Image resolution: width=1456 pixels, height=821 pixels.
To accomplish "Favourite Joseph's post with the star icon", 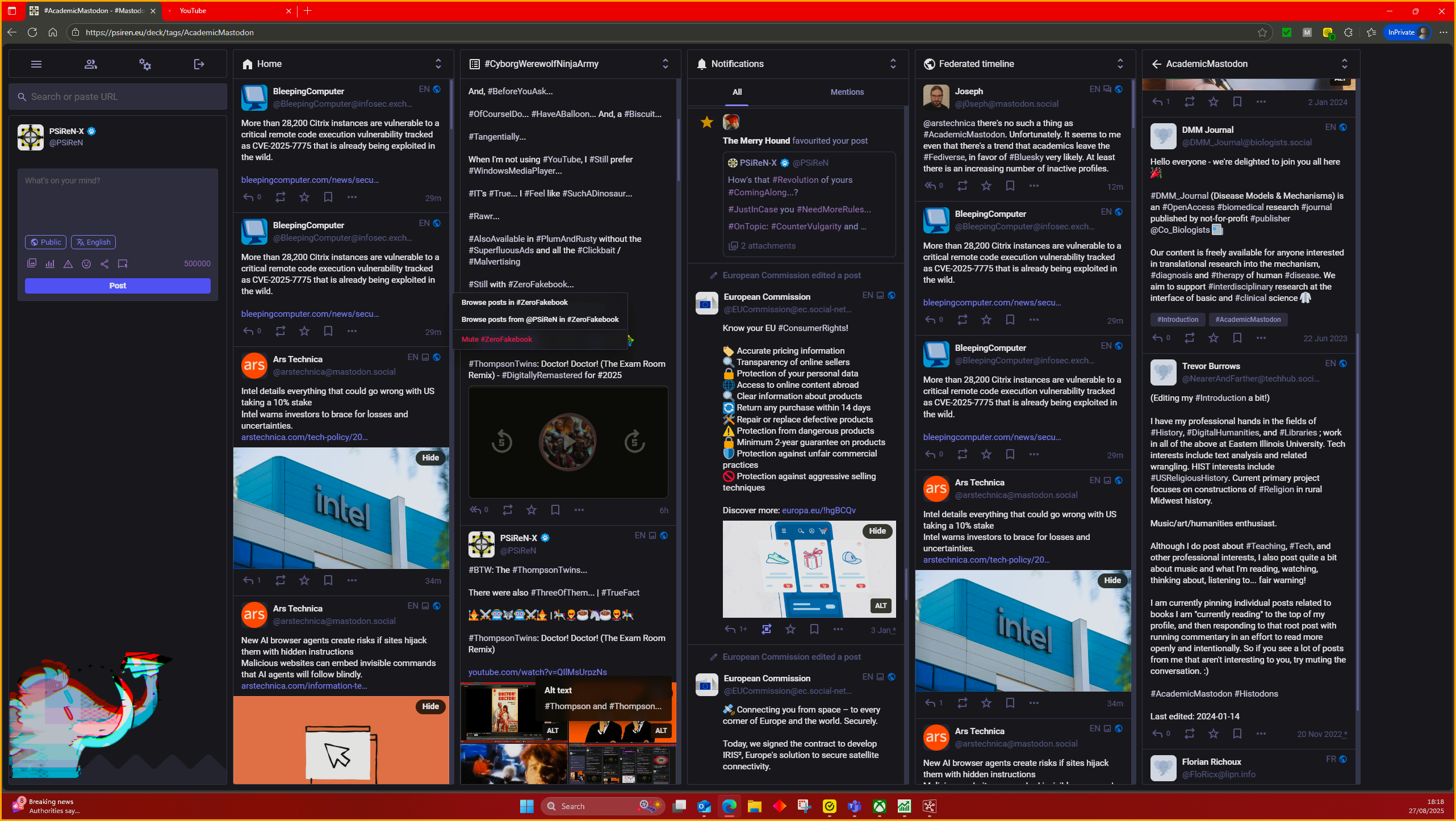I will (x=986, y=186).
